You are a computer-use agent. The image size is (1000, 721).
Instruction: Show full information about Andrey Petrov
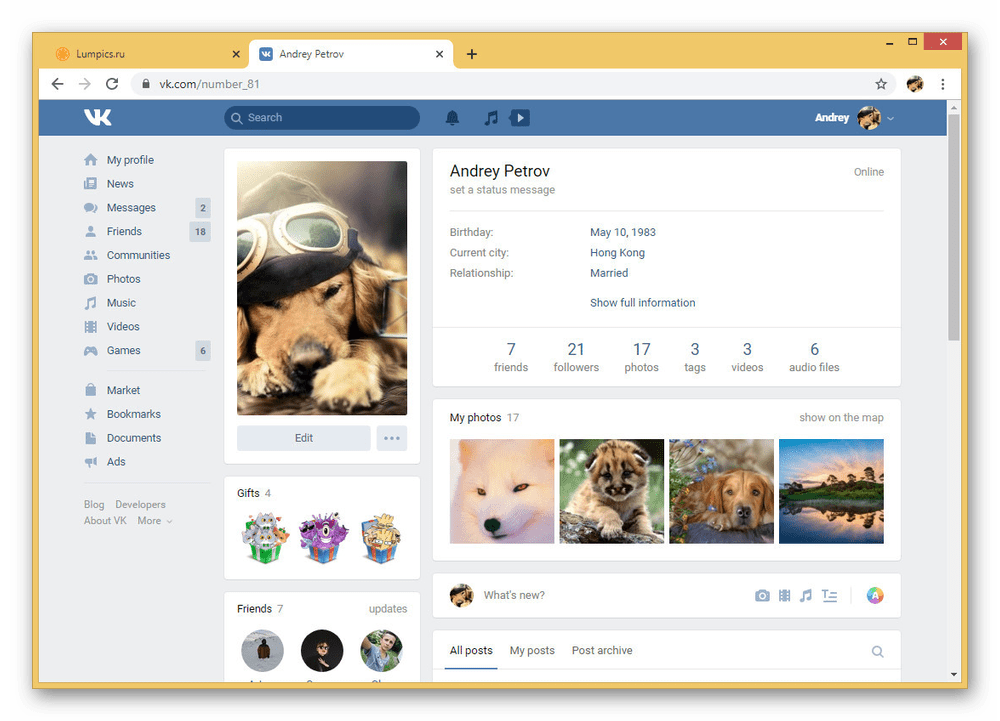pos(642,302)
